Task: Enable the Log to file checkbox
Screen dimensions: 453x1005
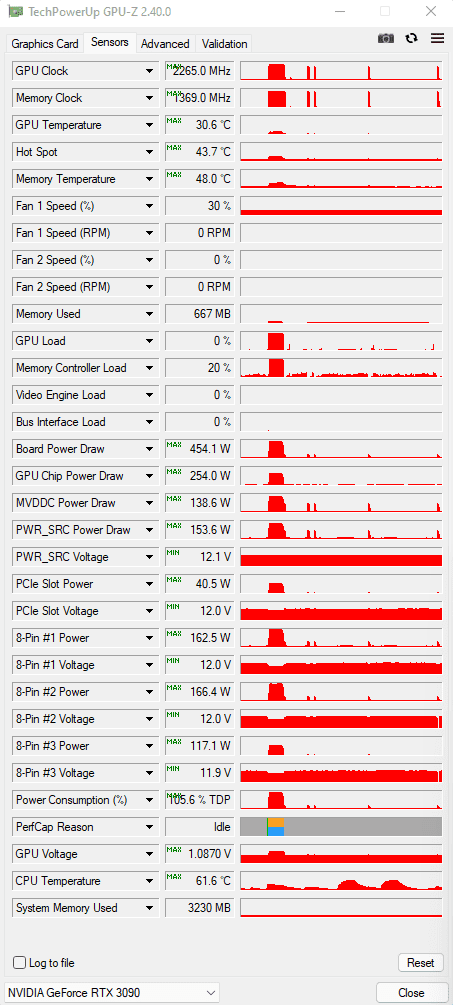Action: [x=20, y=963]
